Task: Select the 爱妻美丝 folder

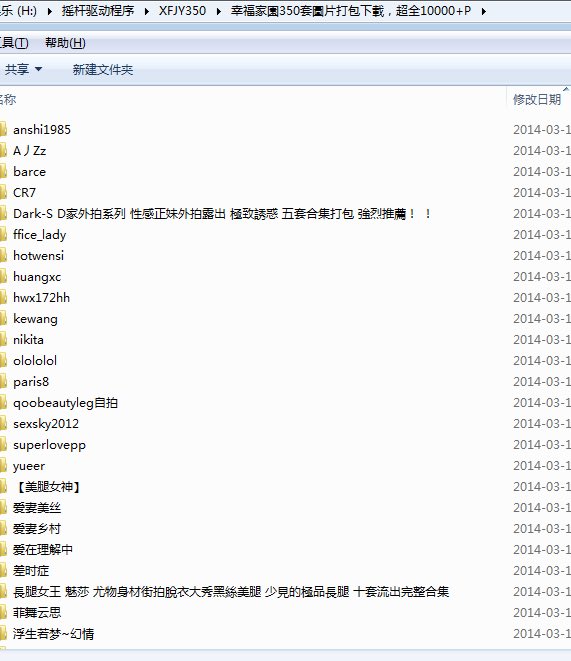Action: click(37, 508)
